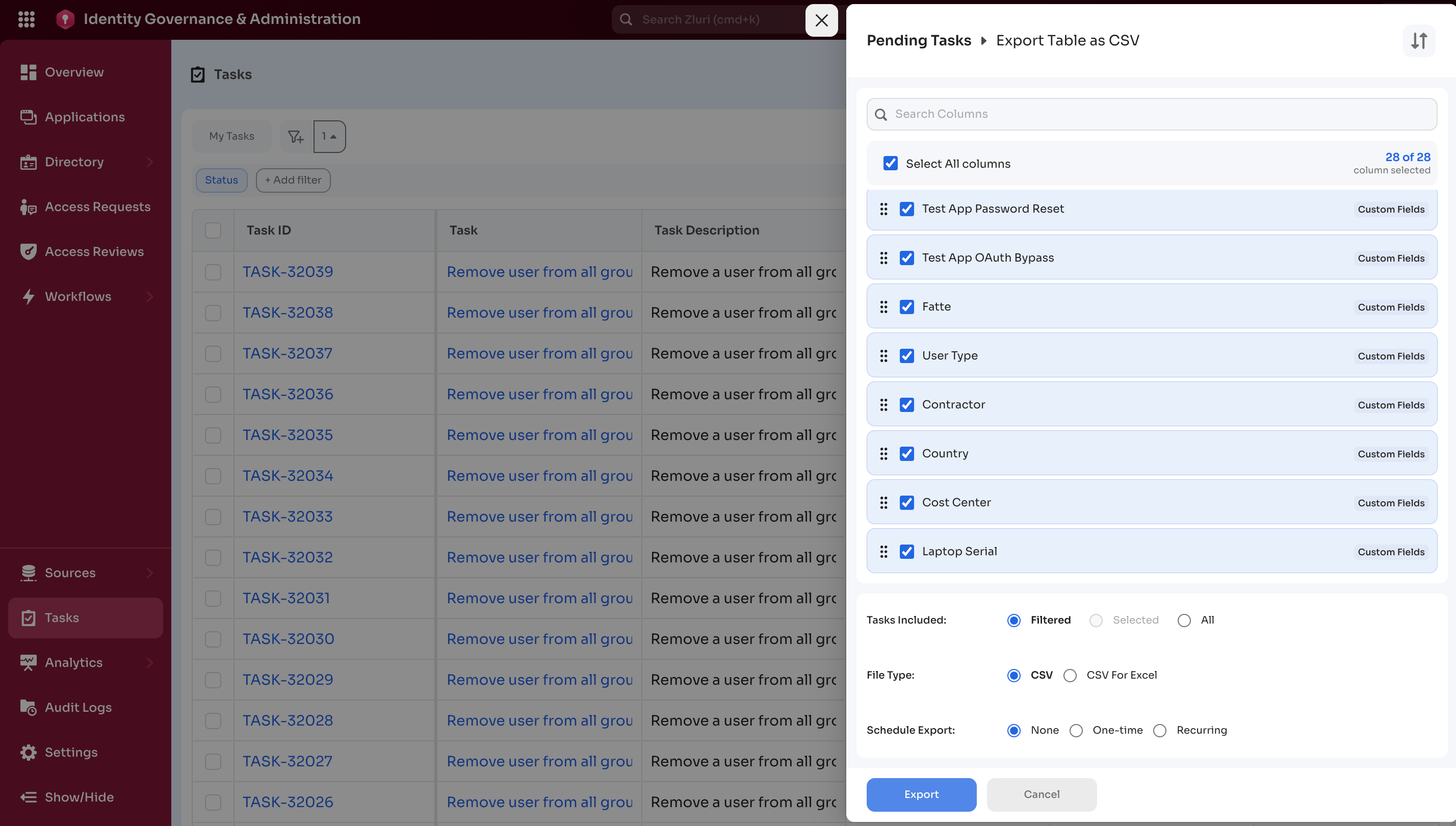Open Audit Logs from the sidebar
The height and width of the screenshot is (826, 1456).
77,707
